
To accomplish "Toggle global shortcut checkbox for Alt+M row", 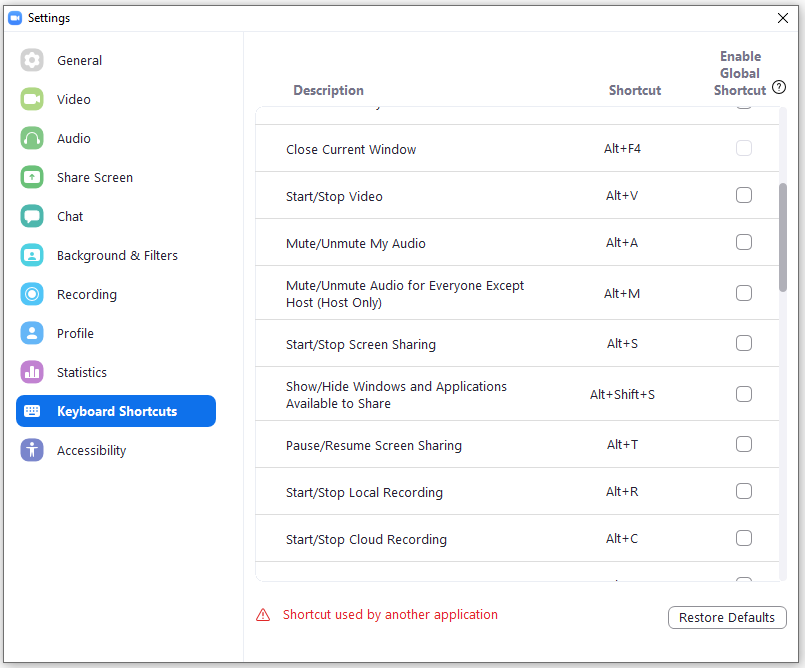I will 744,293.
